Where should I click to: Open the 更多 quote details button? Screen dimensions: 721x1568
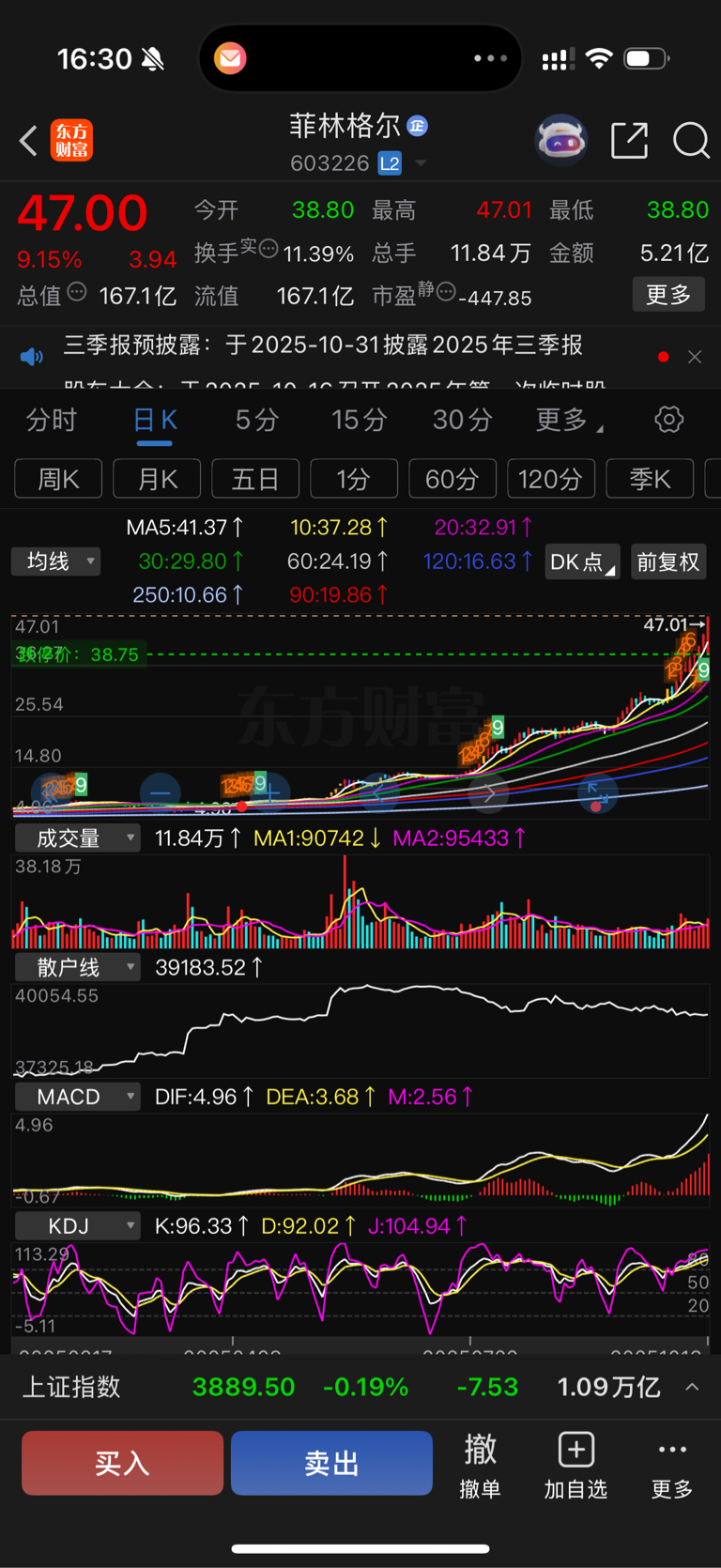click(668, 295)
